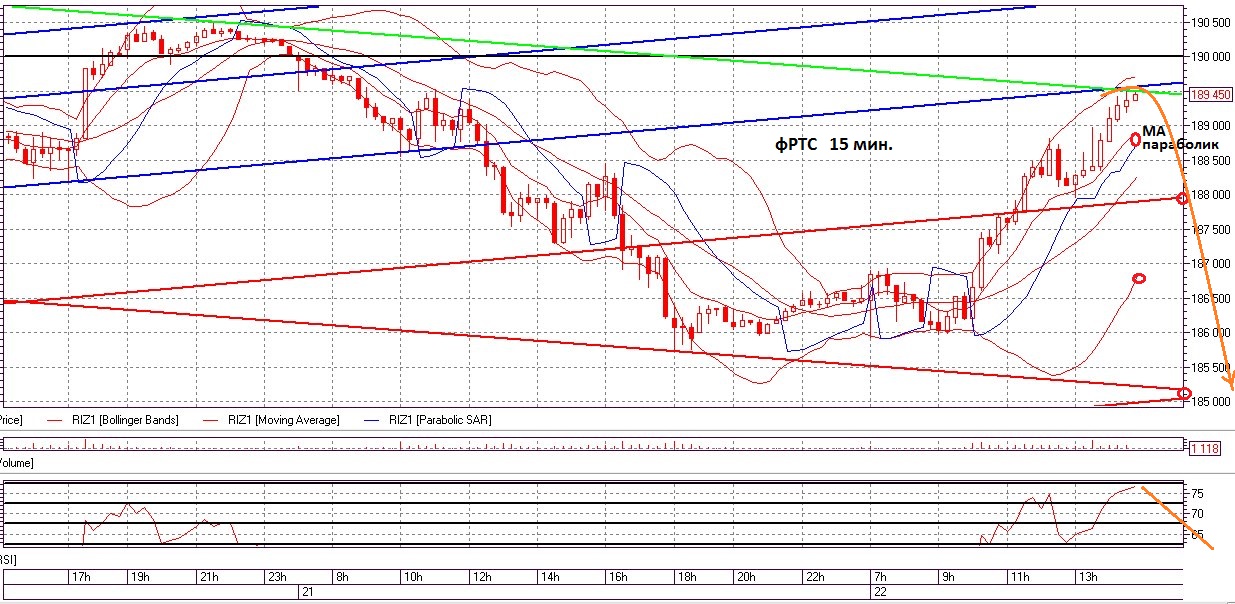The height and width of the screenshot is (604, 1235).
Task: Click the 11h mark on time axis
Action: (x=1019, y=577)
